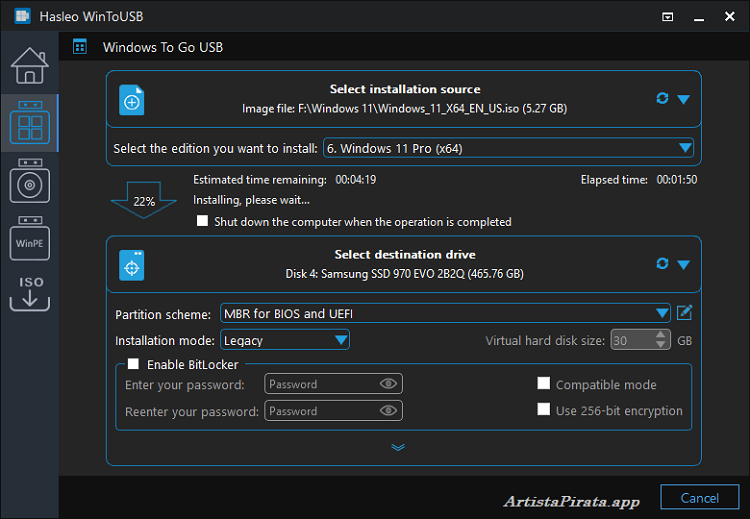Click the edit partition scheme icon
750x519 pixels.
(684, 313)
